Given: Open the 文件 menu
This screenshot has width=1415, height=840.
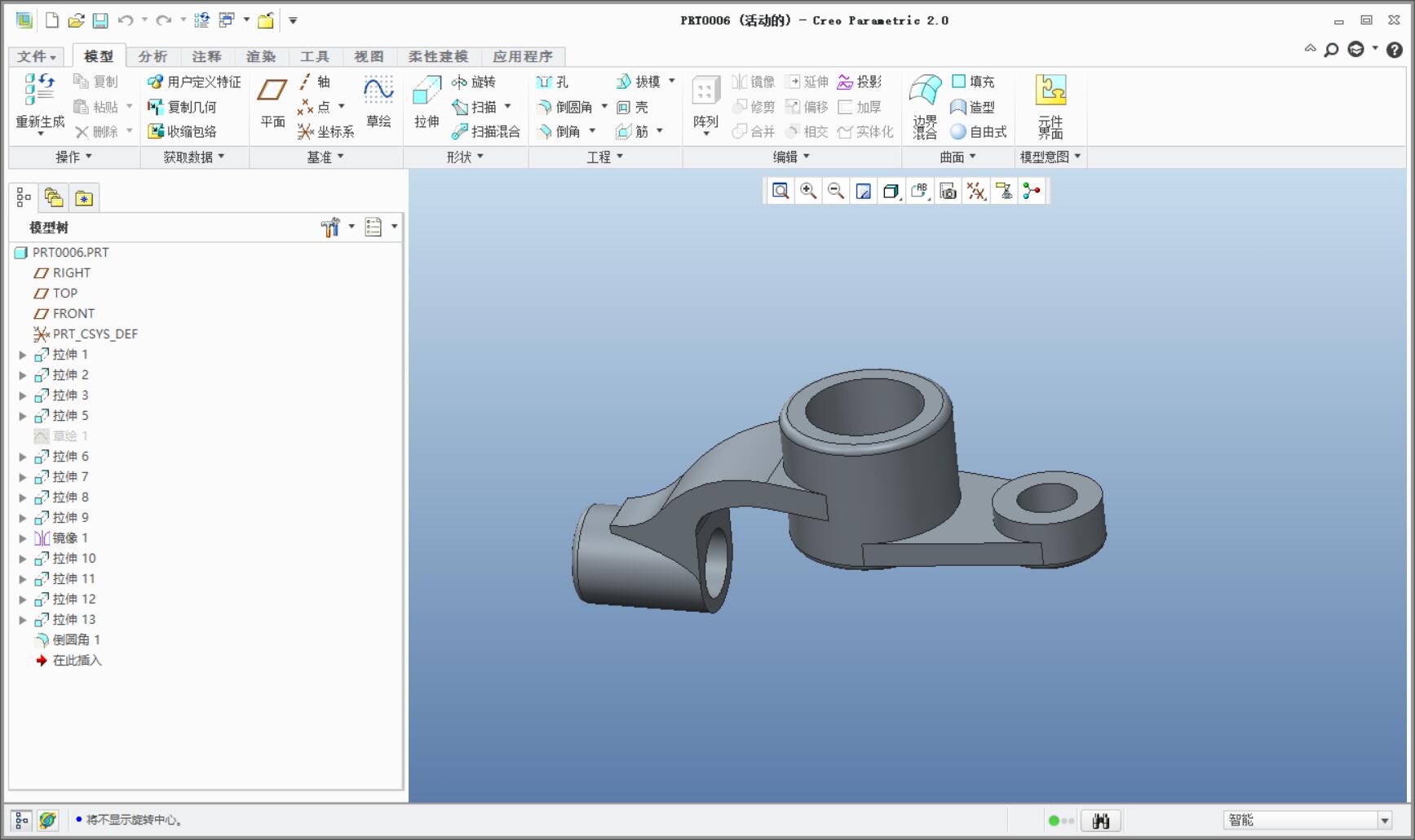Looking at the screenshot, I should click(37, 56).
